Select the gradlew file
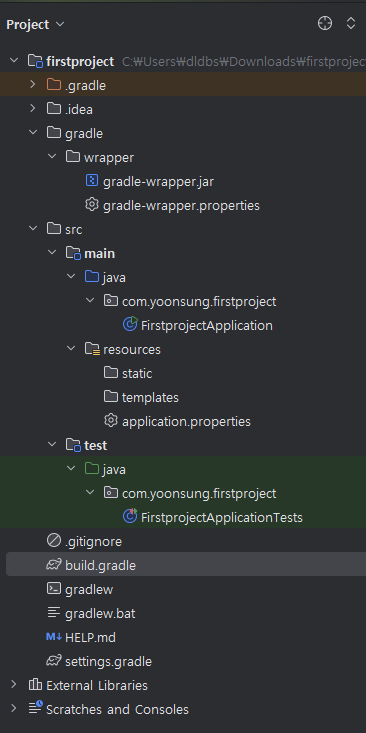 click(x=89, y=589)
